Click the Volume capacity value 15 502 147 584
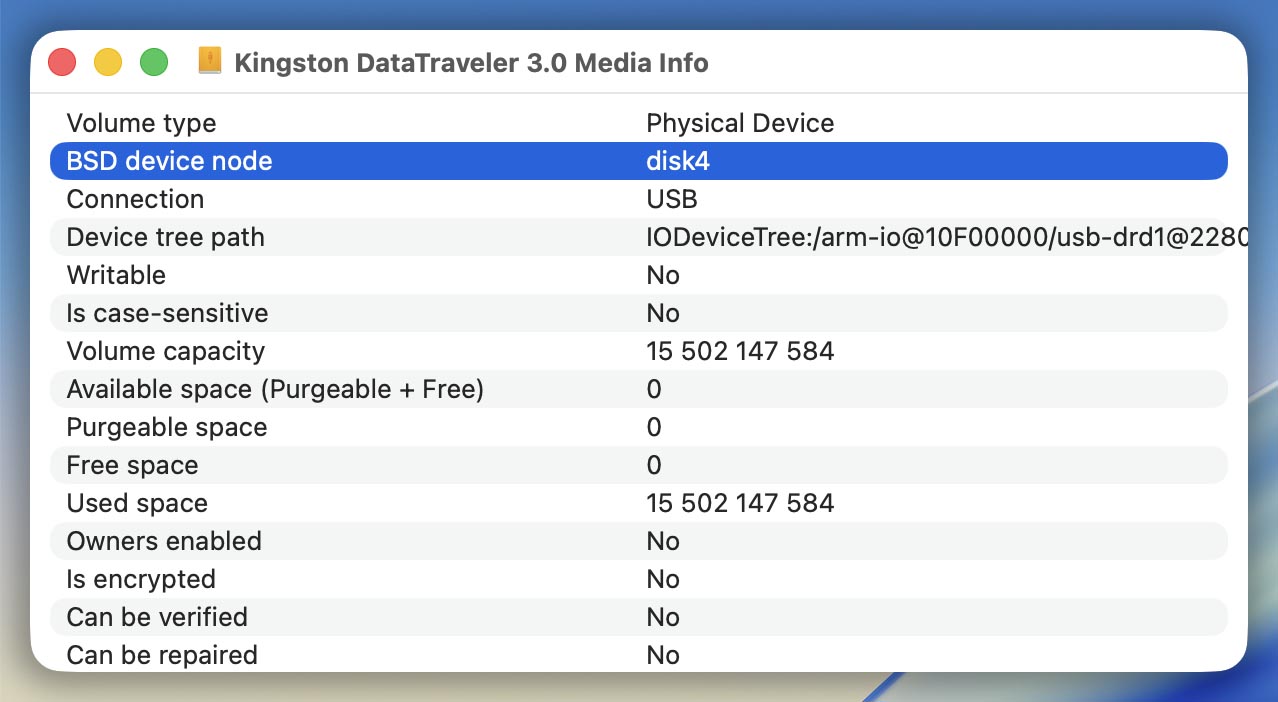Image resolution: width=1278 pixels, height=702 pixels. click(x=740, y=351)
